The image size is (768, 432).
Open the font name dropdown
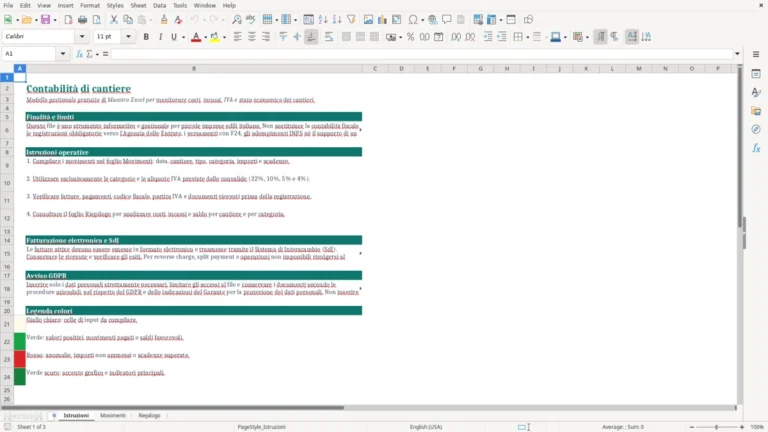(82, 37)
